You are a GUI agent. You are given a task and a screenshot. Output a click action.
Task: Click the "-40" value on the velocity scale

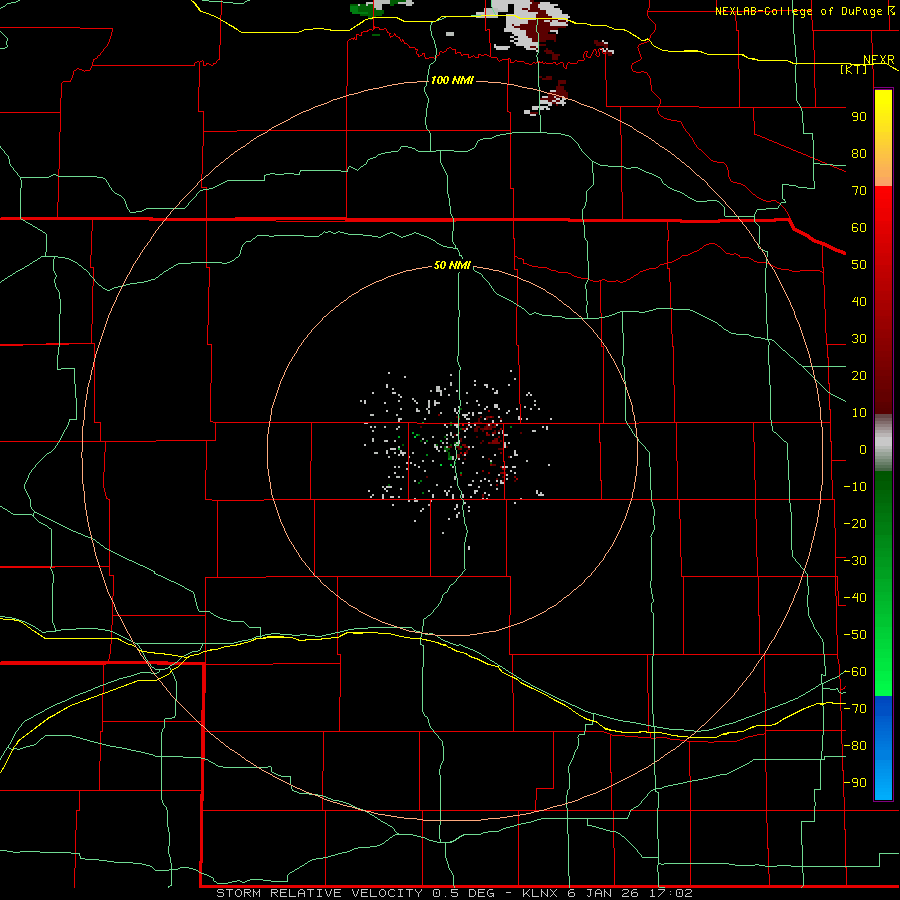pyautogui.click(x=855, y=598)
